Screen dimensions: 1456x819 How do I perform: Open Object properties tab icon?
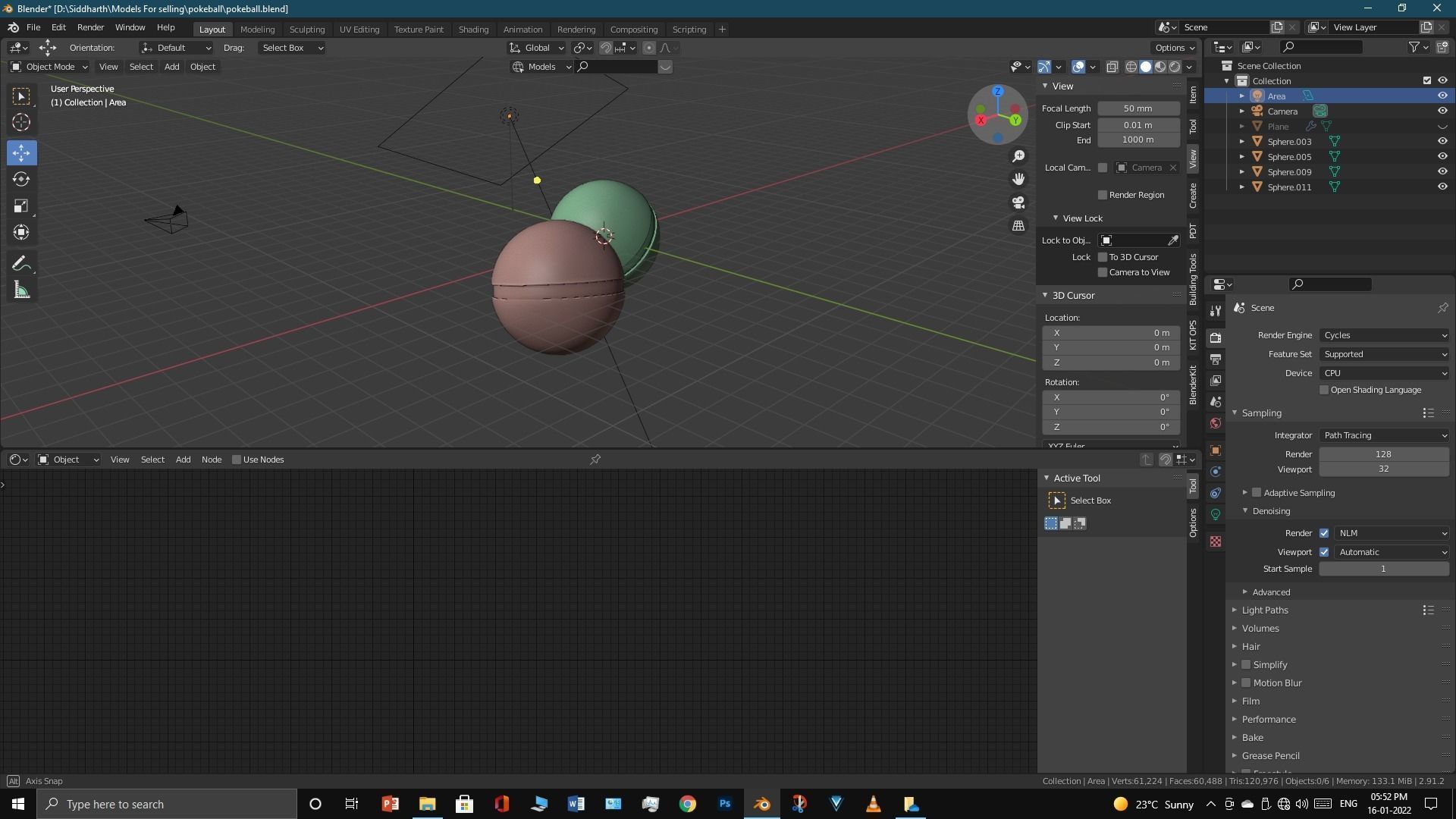click(1216, 450)
